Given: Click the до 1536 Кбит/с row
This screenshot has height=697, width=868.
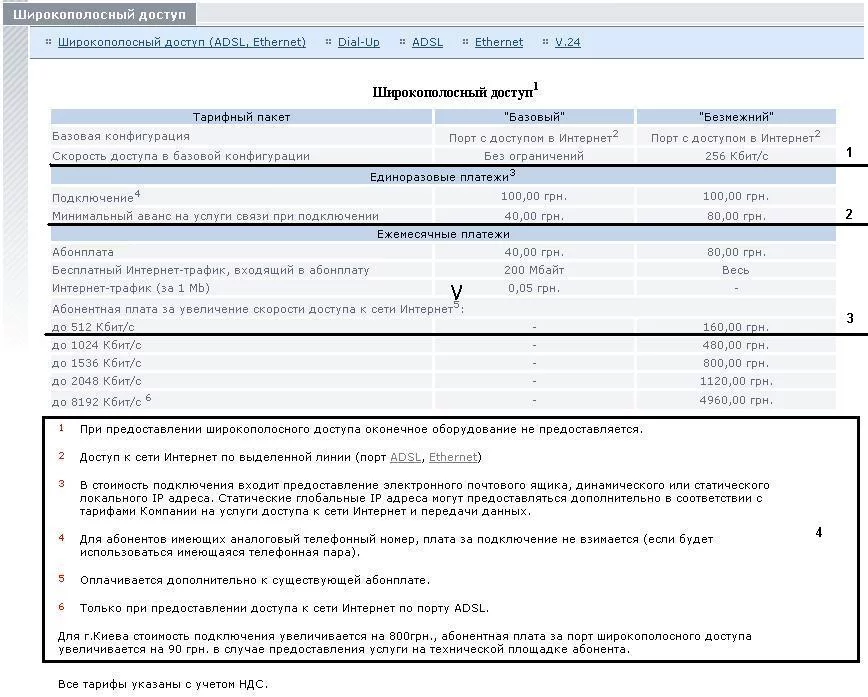Looking at the screenshot, I should point(443,363).
